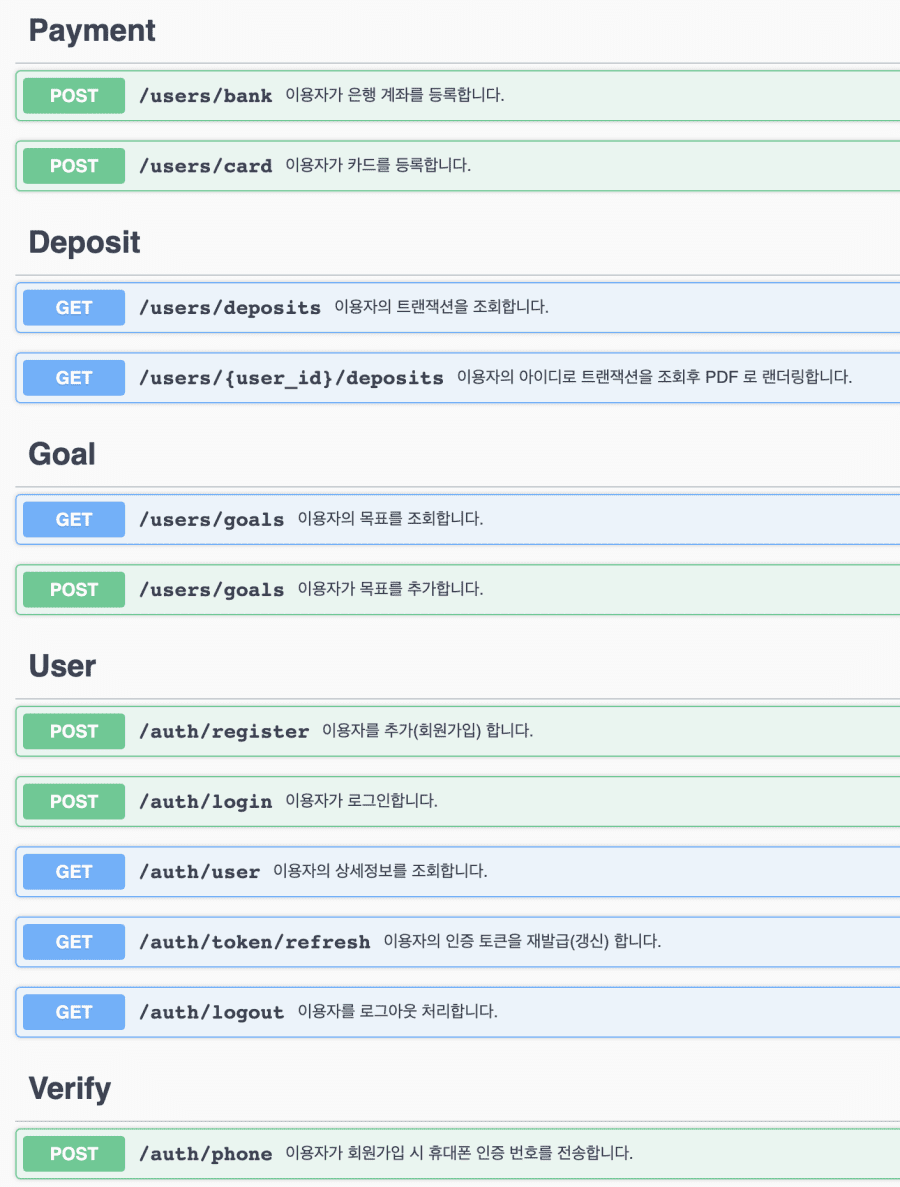Click GET badge for /users/deposits
The image size is (900, 1187).
(74, 307)
